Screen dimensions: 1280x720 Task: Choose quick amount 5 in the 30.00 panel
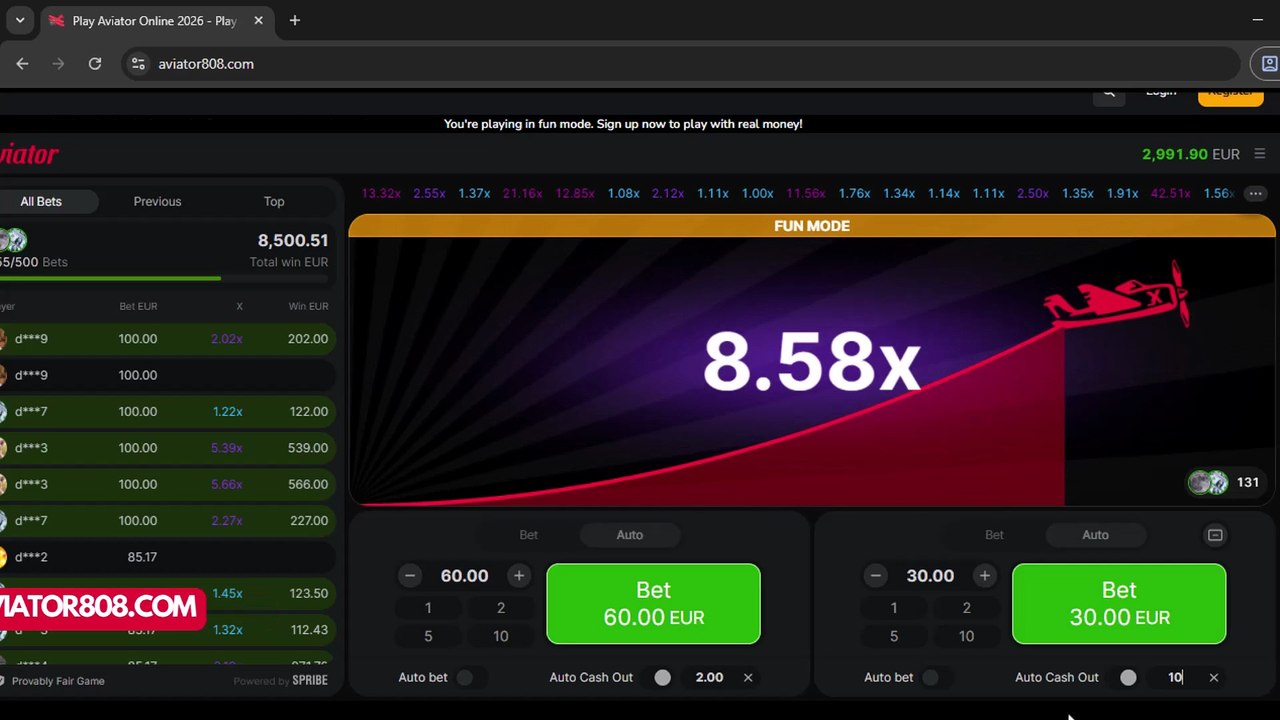(x=894, y=636)
